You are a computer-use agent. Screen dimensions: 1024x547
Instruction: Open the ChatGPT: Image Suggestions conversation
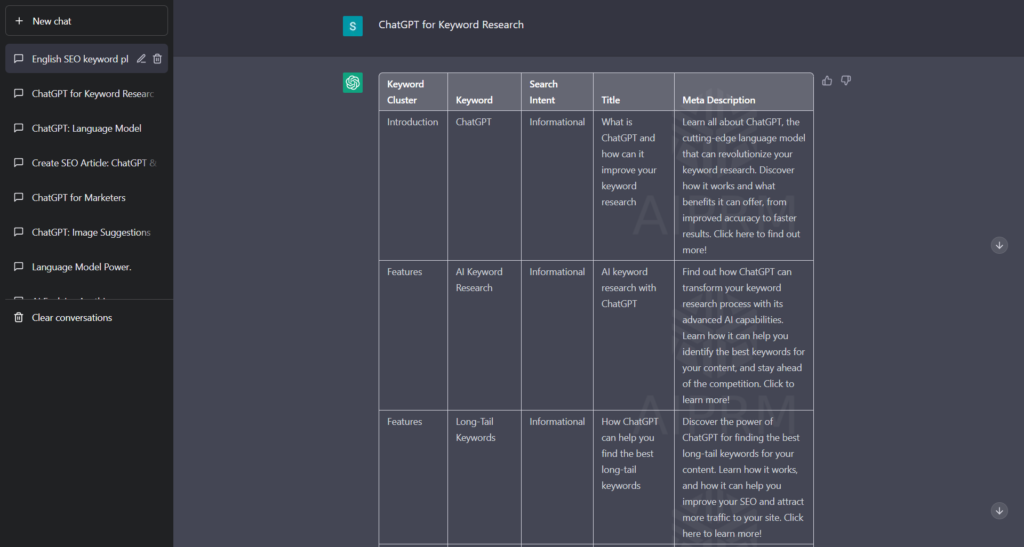[x=86, y=232]
